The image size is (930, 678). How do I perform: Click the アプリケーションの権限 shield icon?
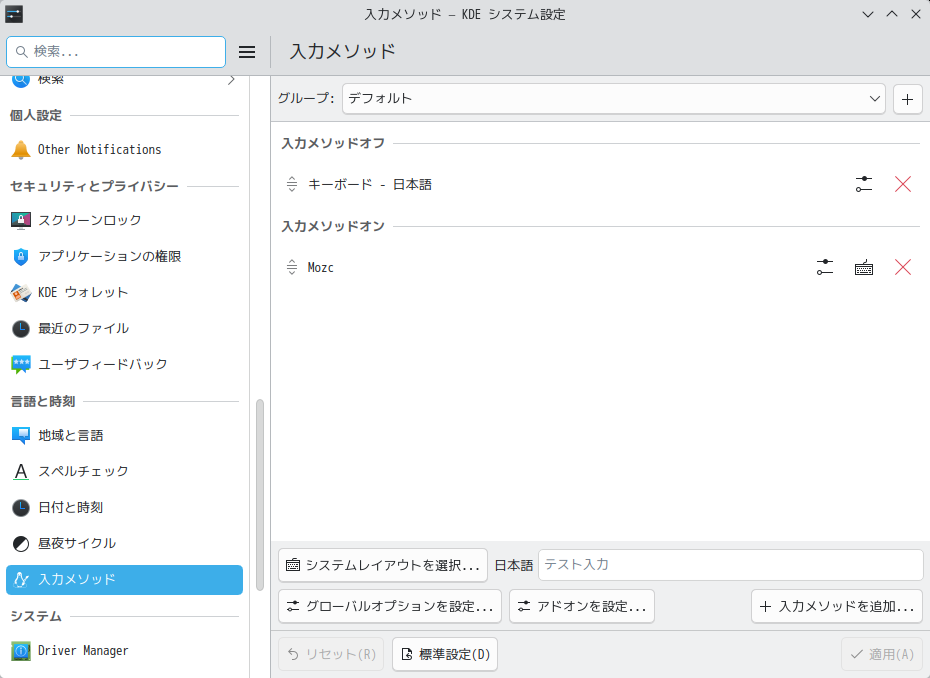(x=21, y=257)
